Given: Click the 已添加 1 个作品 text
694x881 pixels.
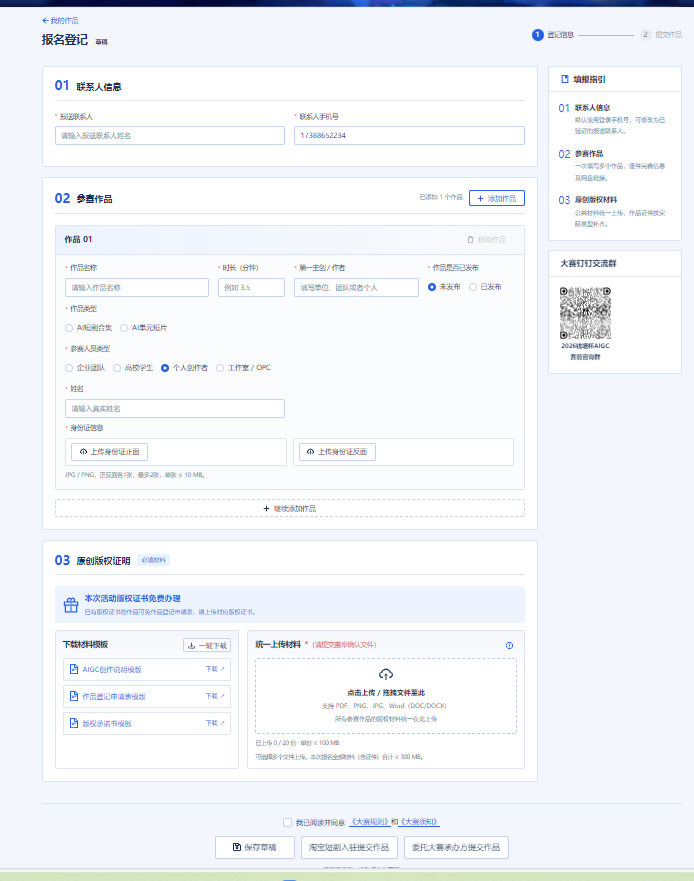Looking at the screenshot, I should (441, 197).
